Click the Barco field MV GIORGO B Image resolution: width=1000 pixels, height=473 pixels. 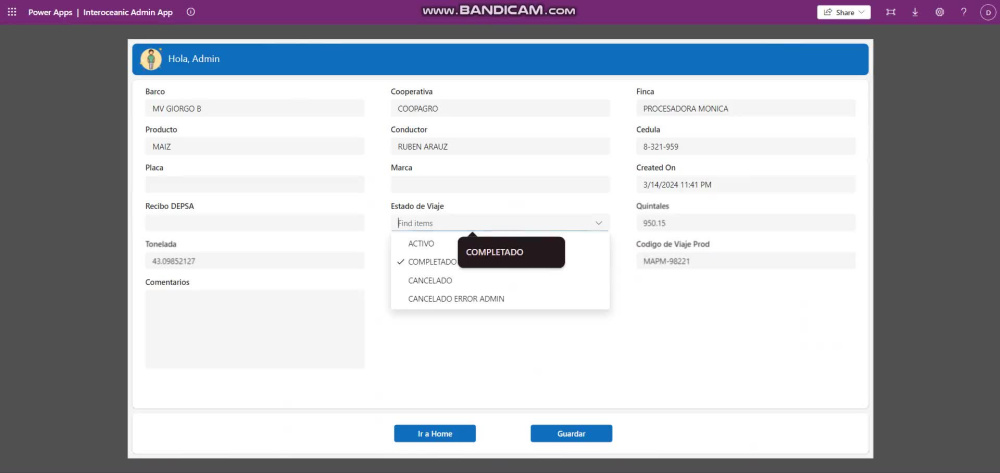255,108
